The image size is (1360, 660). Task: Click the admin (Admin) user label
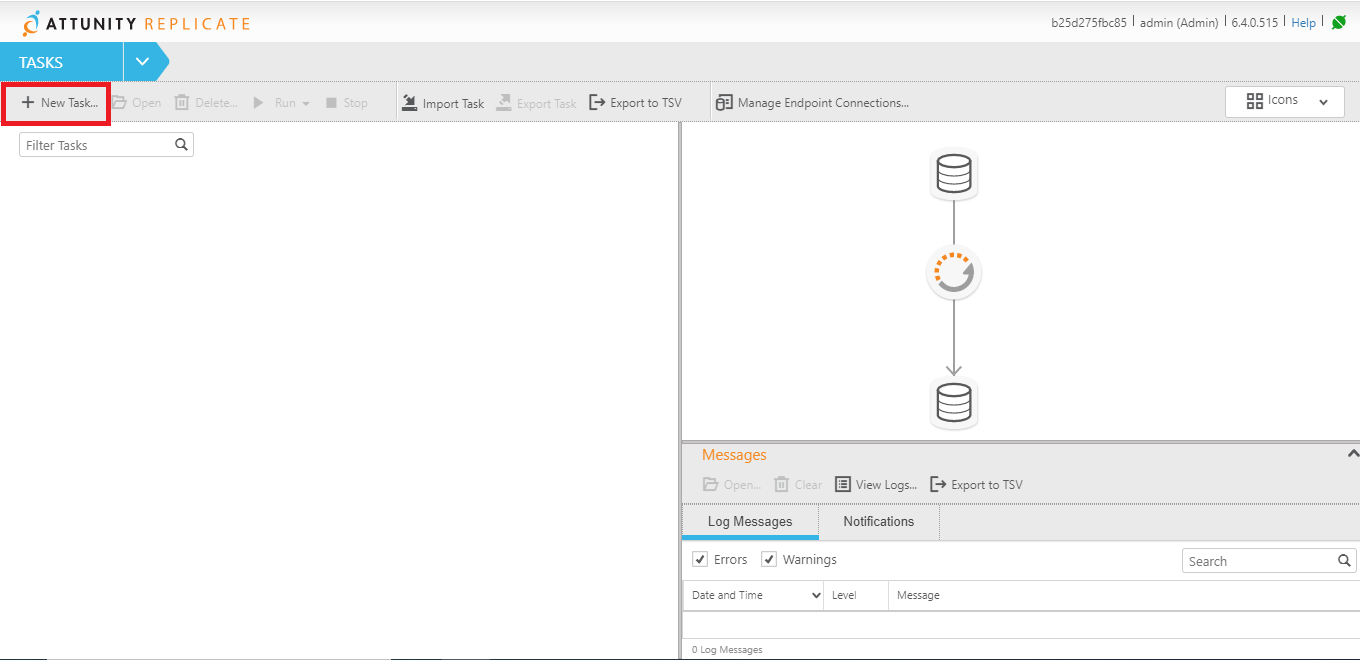pos(1179,23)
